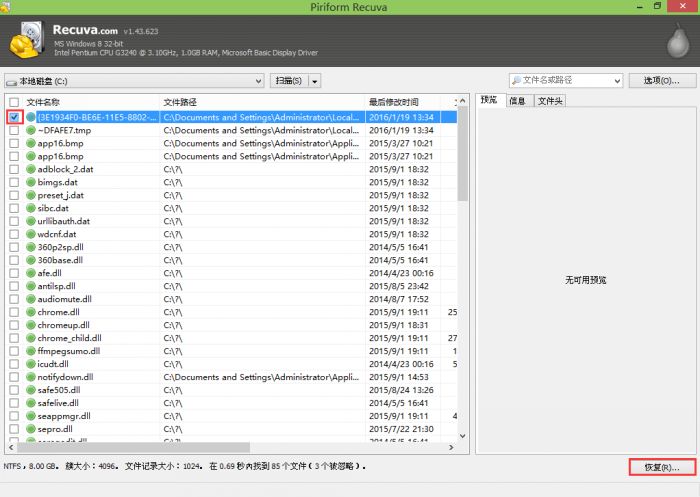Click the horizontal scrollbar thumb of file list
This screenshot has height=497, width=700.
[x=132, y=447]
